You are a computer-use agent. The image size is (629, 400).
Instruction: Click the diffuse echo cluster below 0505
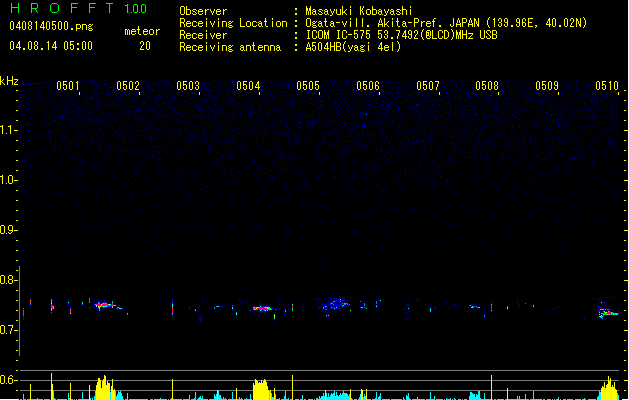(336, 305)
